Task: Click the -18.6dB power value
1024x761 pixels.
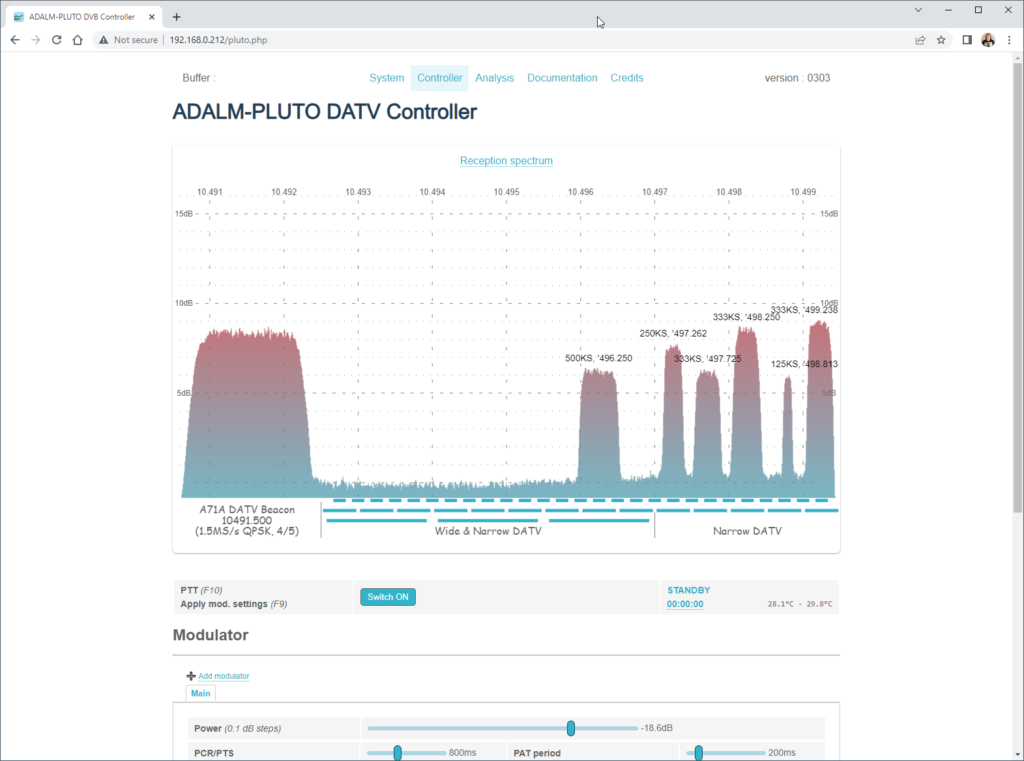Action: pos(656,728)
